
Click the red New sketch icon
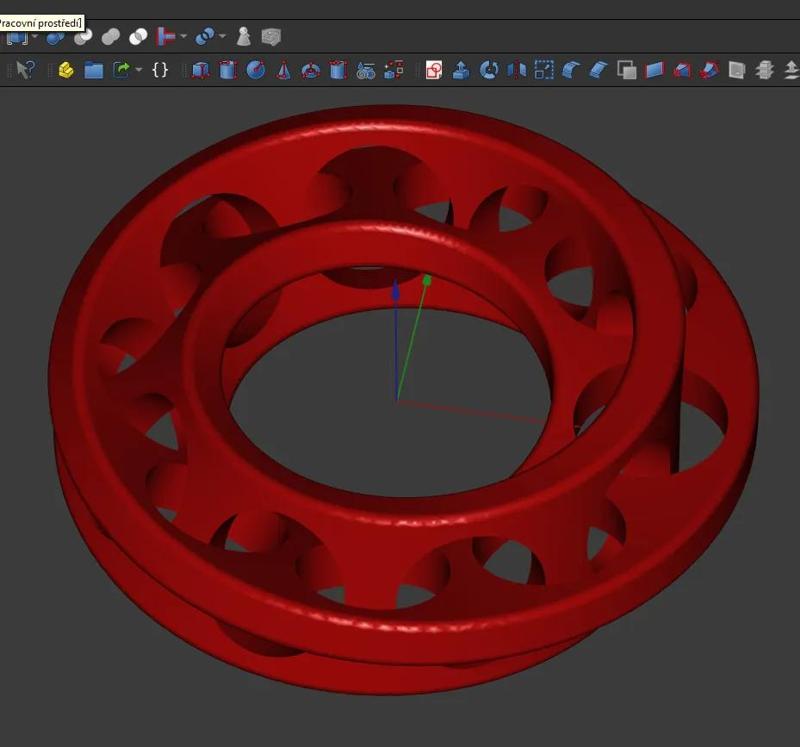point(434,70)
